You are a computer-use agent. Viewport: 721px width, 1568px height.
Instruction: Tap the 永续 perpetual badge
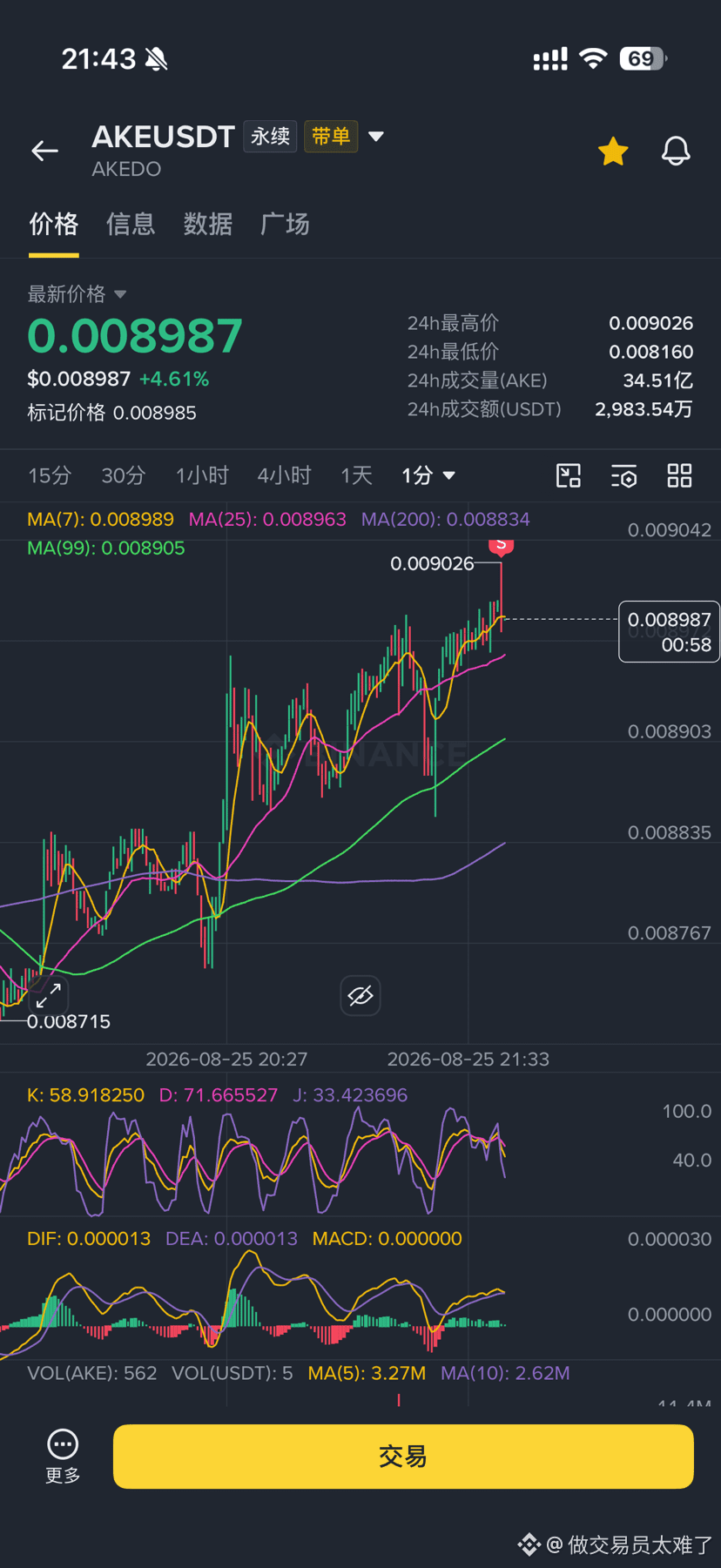tap(271, 137)
